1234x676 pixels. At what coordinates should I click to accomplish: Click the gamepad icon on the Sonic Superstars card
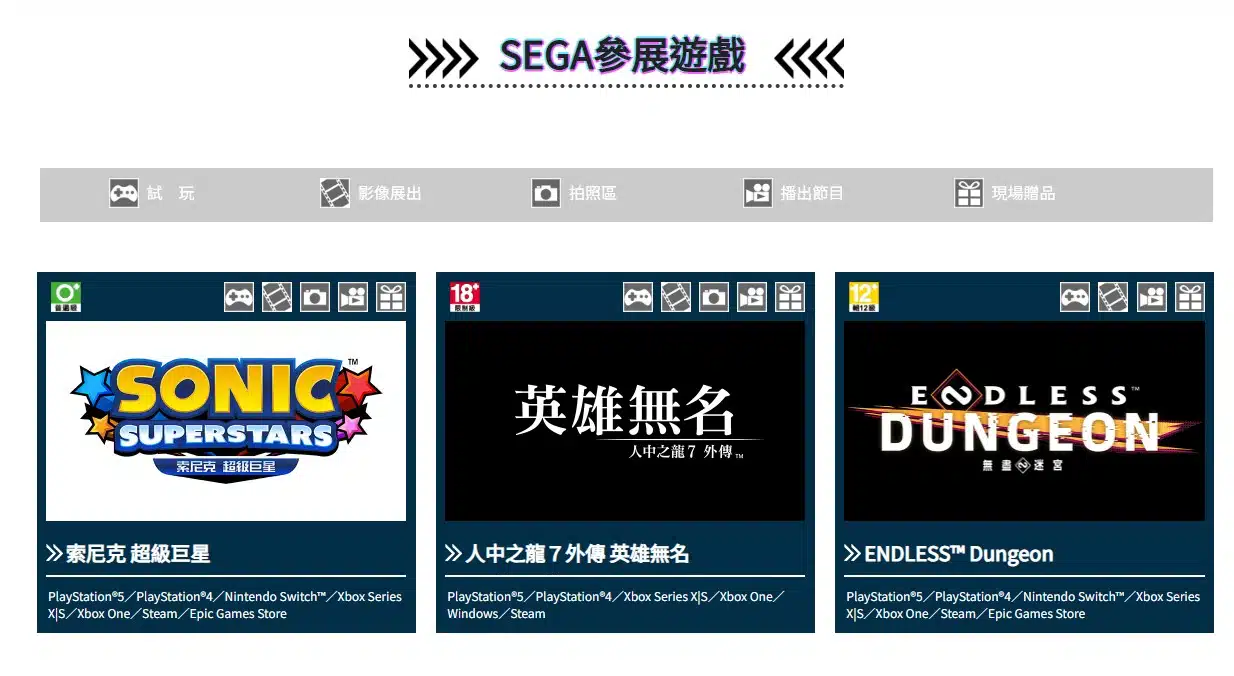click(x=239, y=297)
